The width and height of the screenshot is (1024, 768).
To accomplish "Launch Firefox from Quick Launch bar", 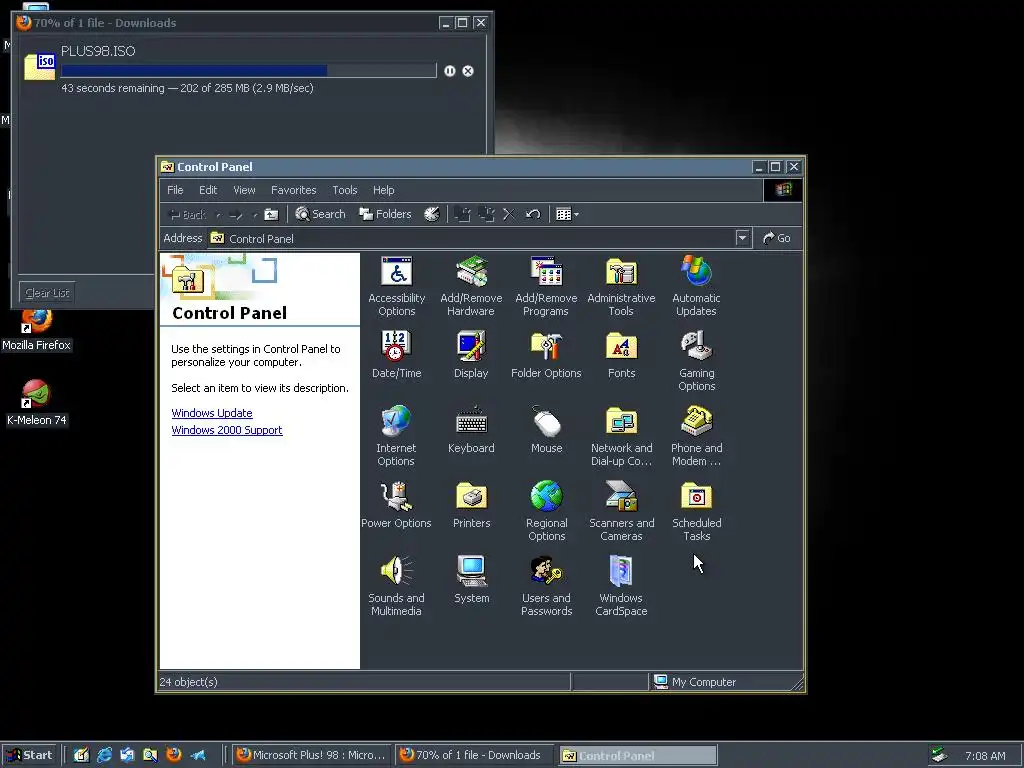I will 174,755.
